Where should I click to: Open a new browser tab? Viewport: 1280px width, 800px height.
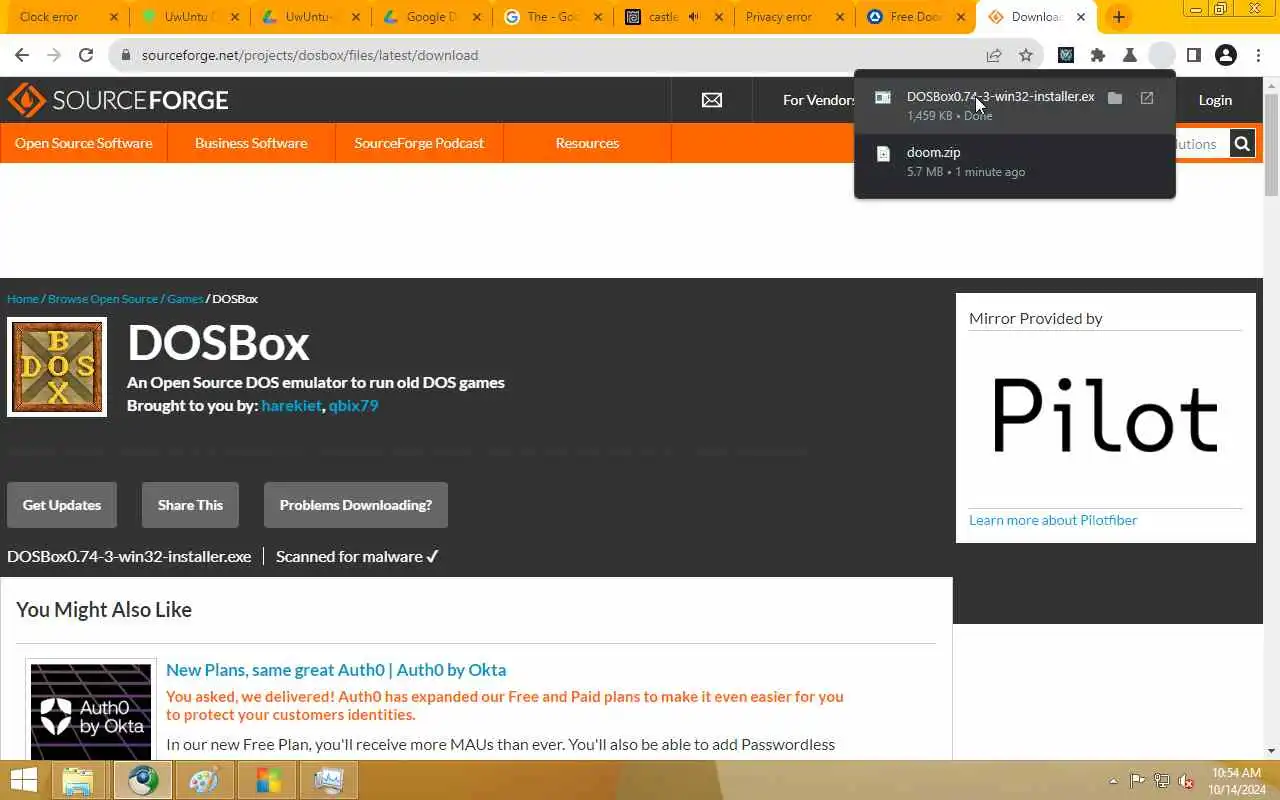tap(1119, 17)
